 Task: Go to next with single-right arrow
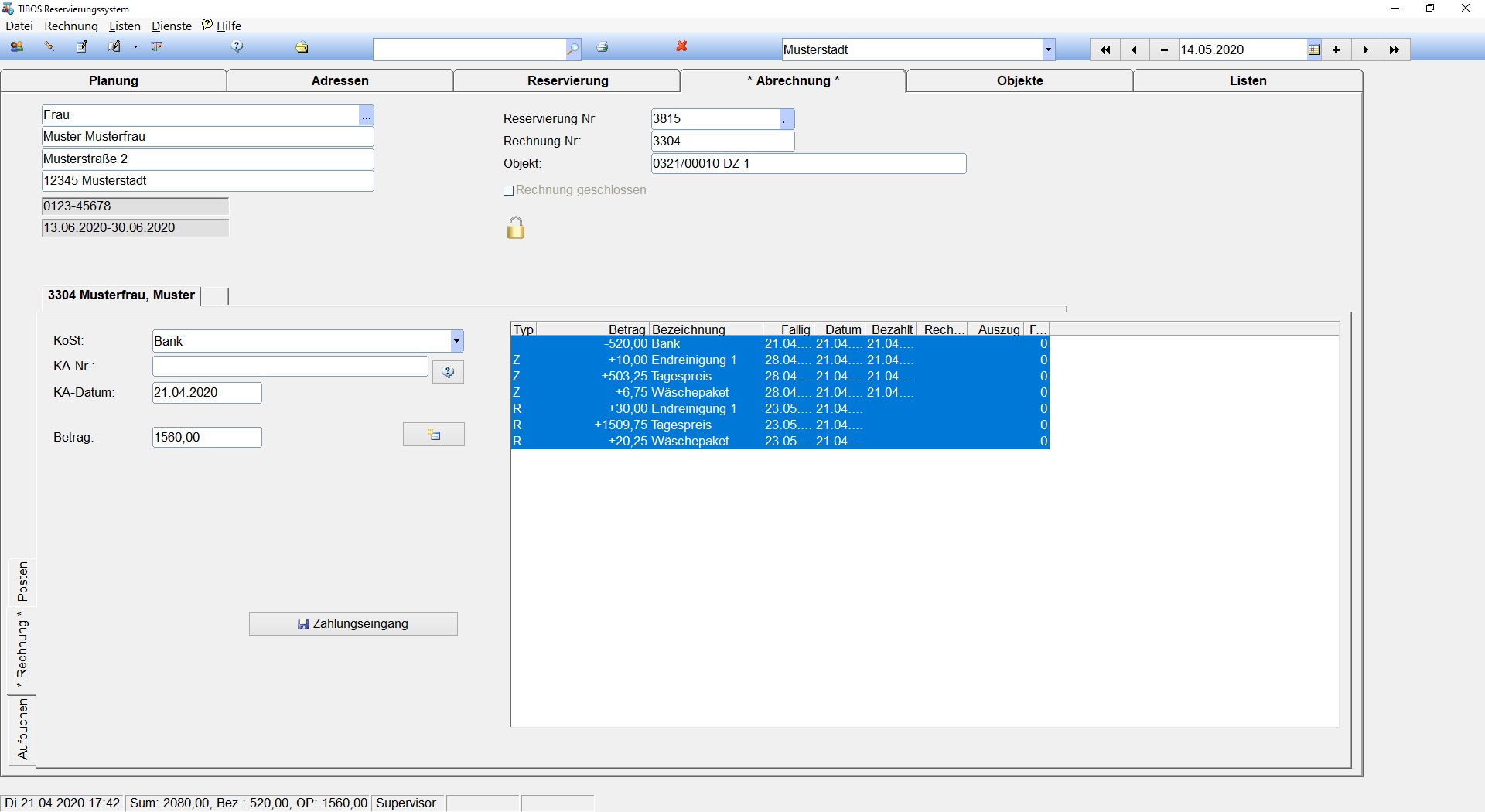[x=1366, y=49]
